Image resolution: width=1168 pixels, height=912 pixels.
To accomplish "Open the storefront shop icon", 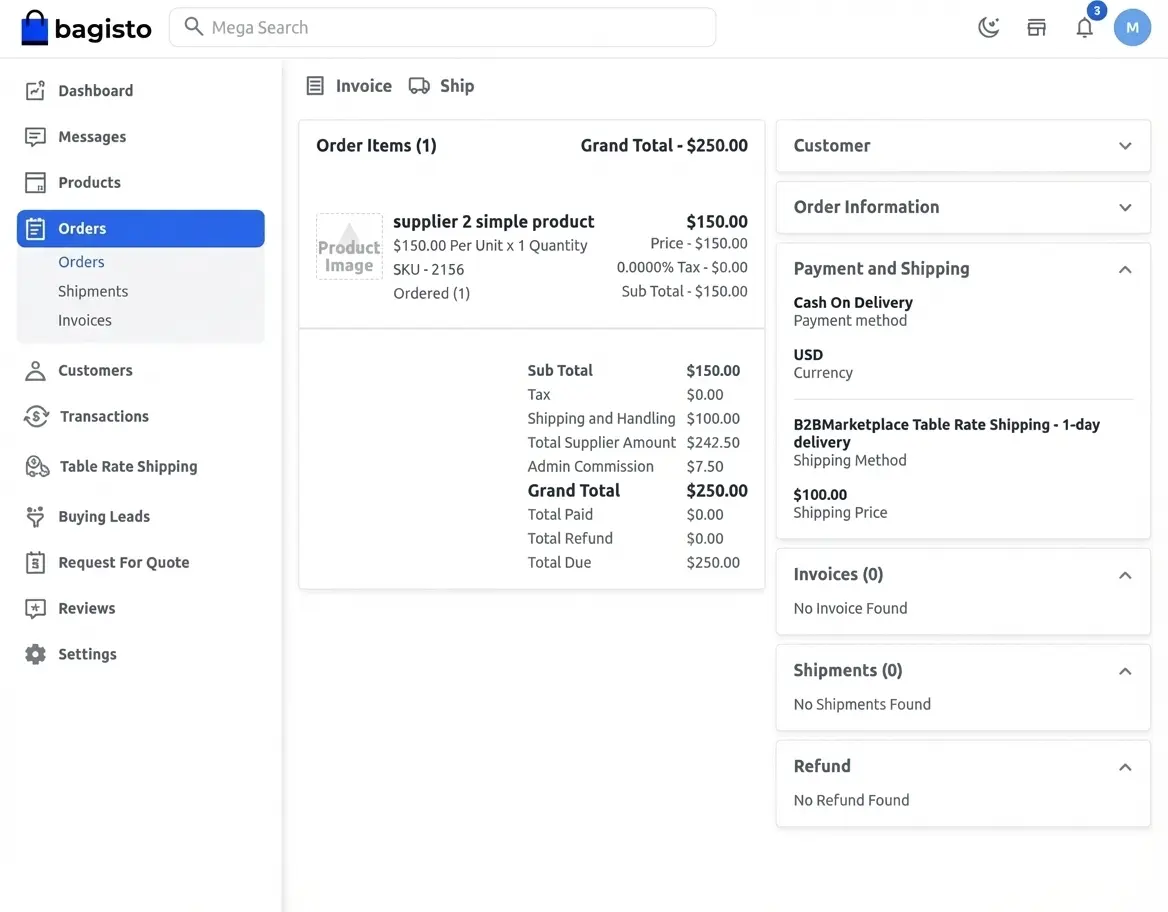I will coord(1036,28).
